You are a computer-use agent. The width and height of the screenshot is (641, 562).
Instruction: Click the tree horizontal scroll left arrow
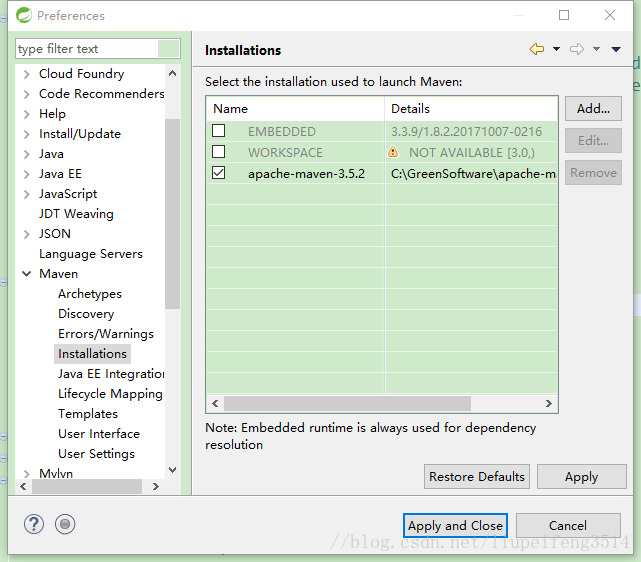(x=23, y=486)
